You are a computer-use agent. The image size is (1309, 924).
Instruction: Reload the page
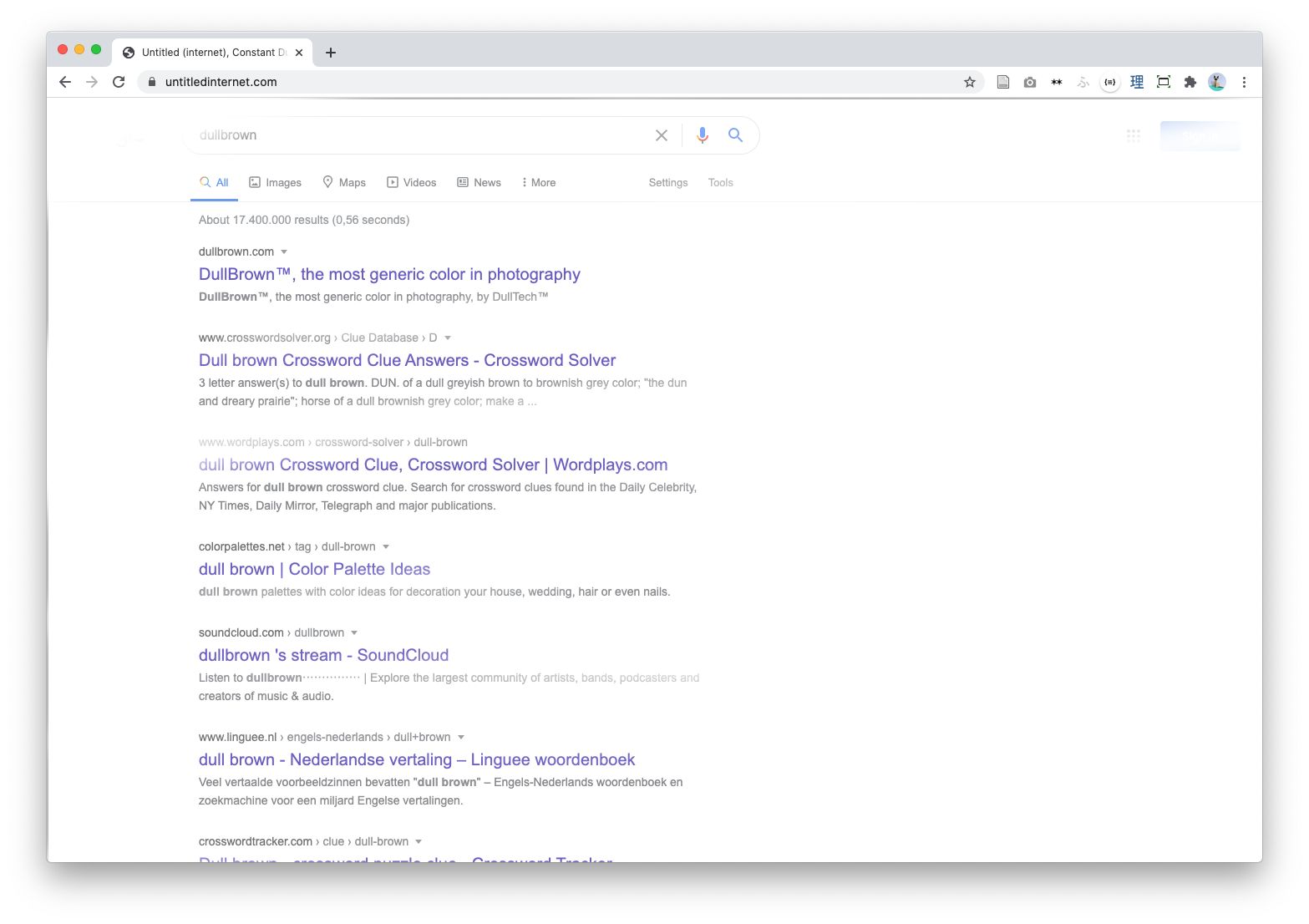119,82
